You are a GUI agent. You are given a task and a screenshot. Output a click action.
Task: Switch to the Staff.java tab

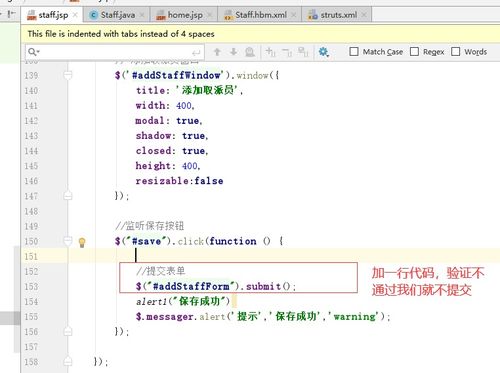pos(118,15)
